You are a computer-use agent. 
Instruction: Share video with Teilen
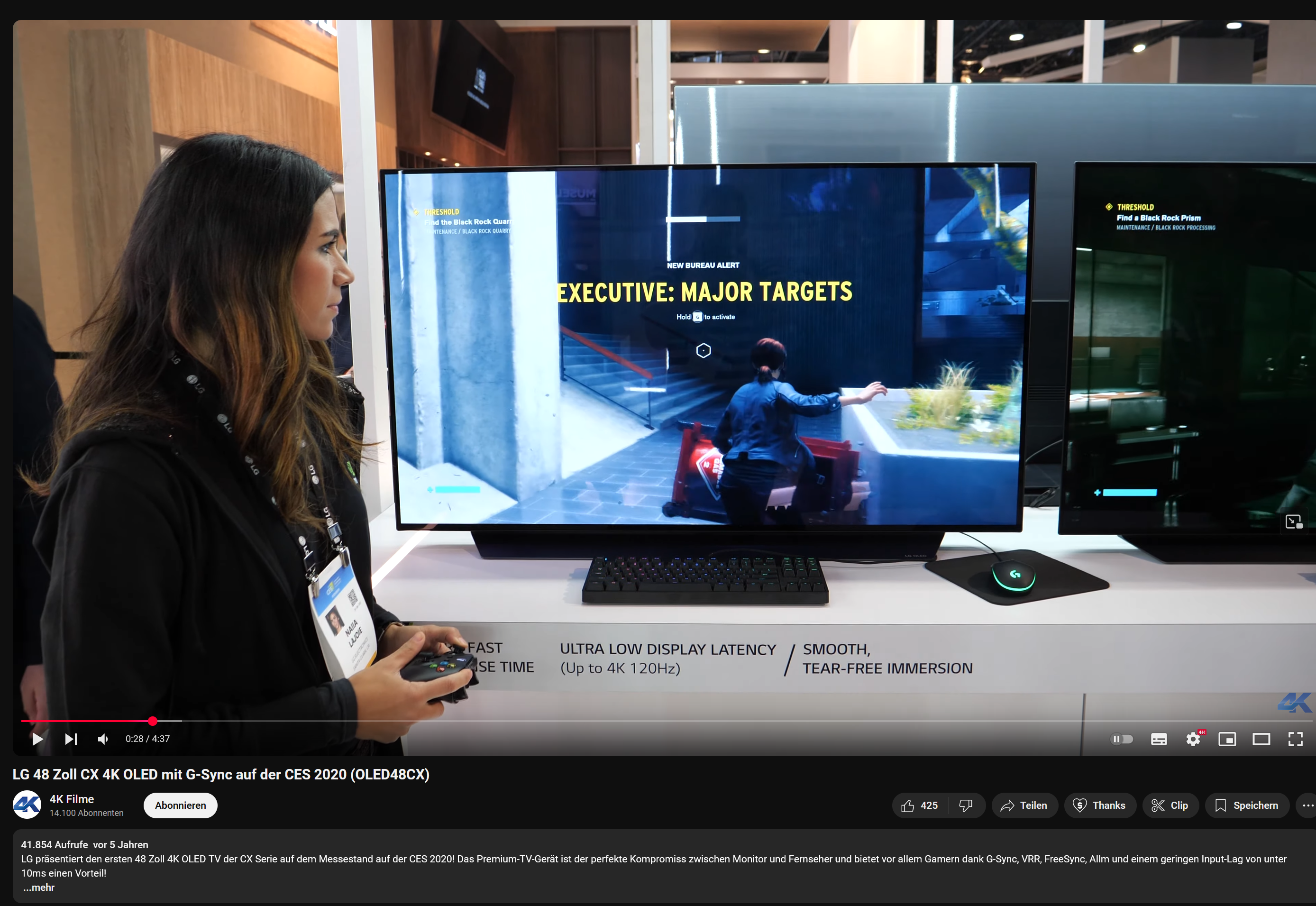pyautogui.click(x=1024, y=805)
